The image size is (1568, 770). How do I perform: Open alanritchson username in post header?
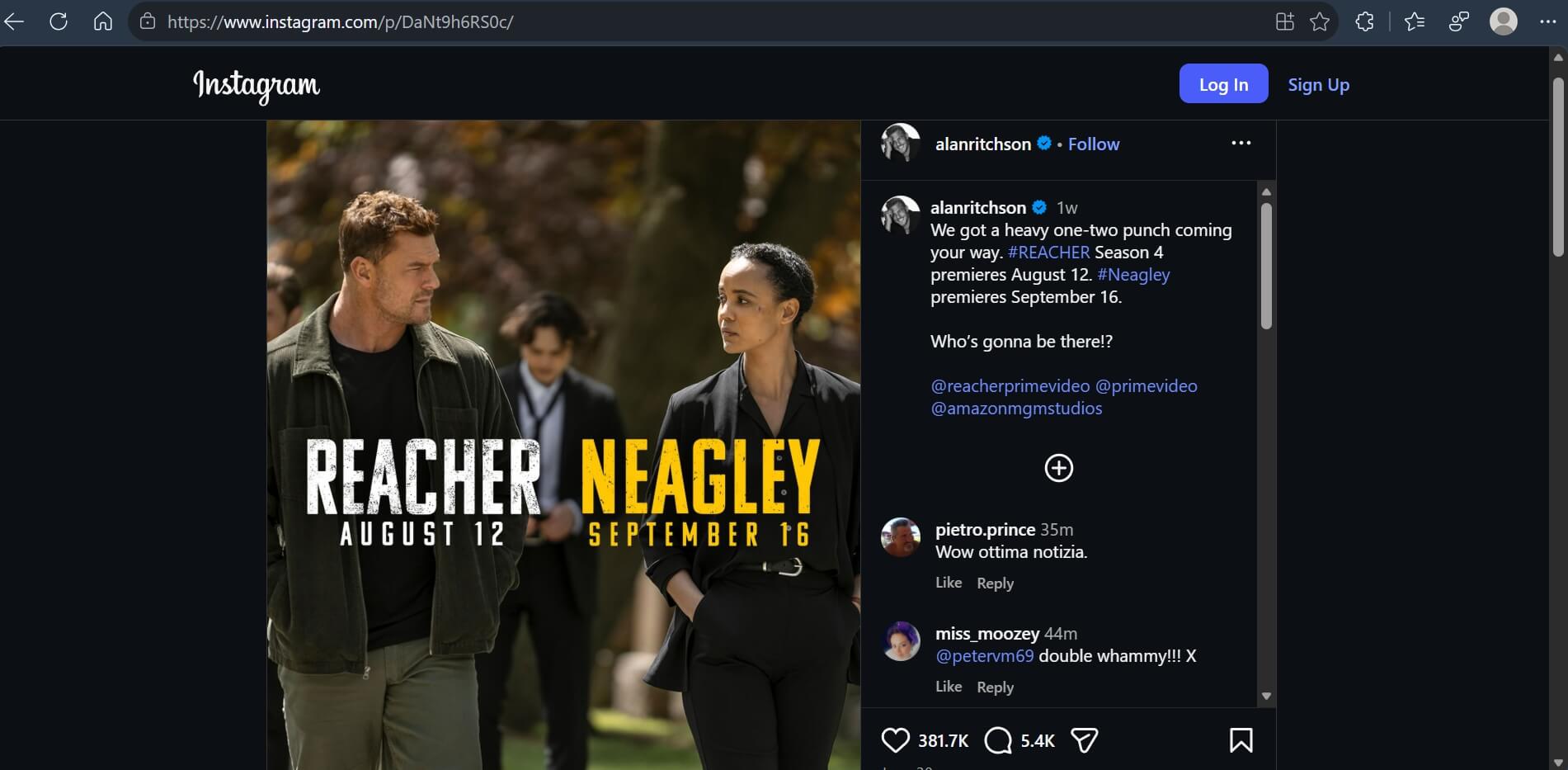[x=983, y=144]
